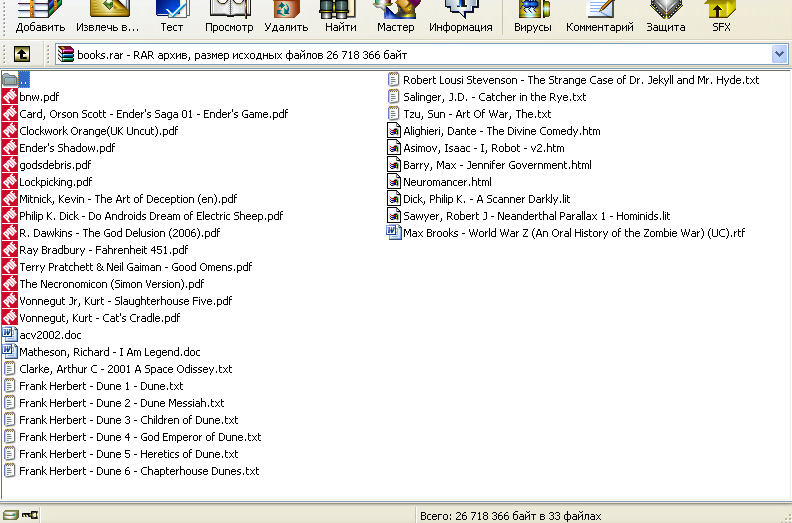Select Ender's Game.pdf file name
Image resolution: width=792 pixels, height=523 pixels.
(x=154, y=114)
